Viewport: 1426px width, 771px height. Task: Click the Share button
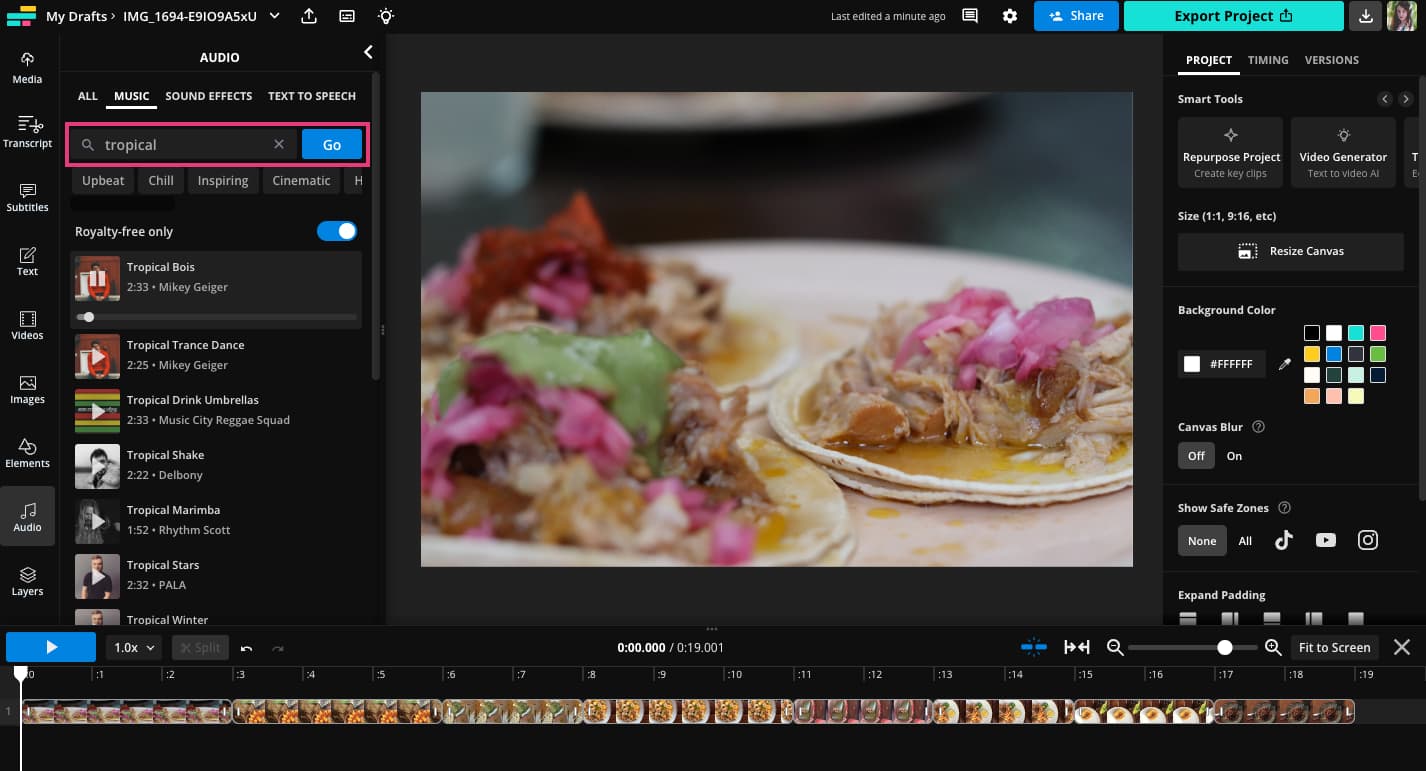click(x=1076, y=16)
